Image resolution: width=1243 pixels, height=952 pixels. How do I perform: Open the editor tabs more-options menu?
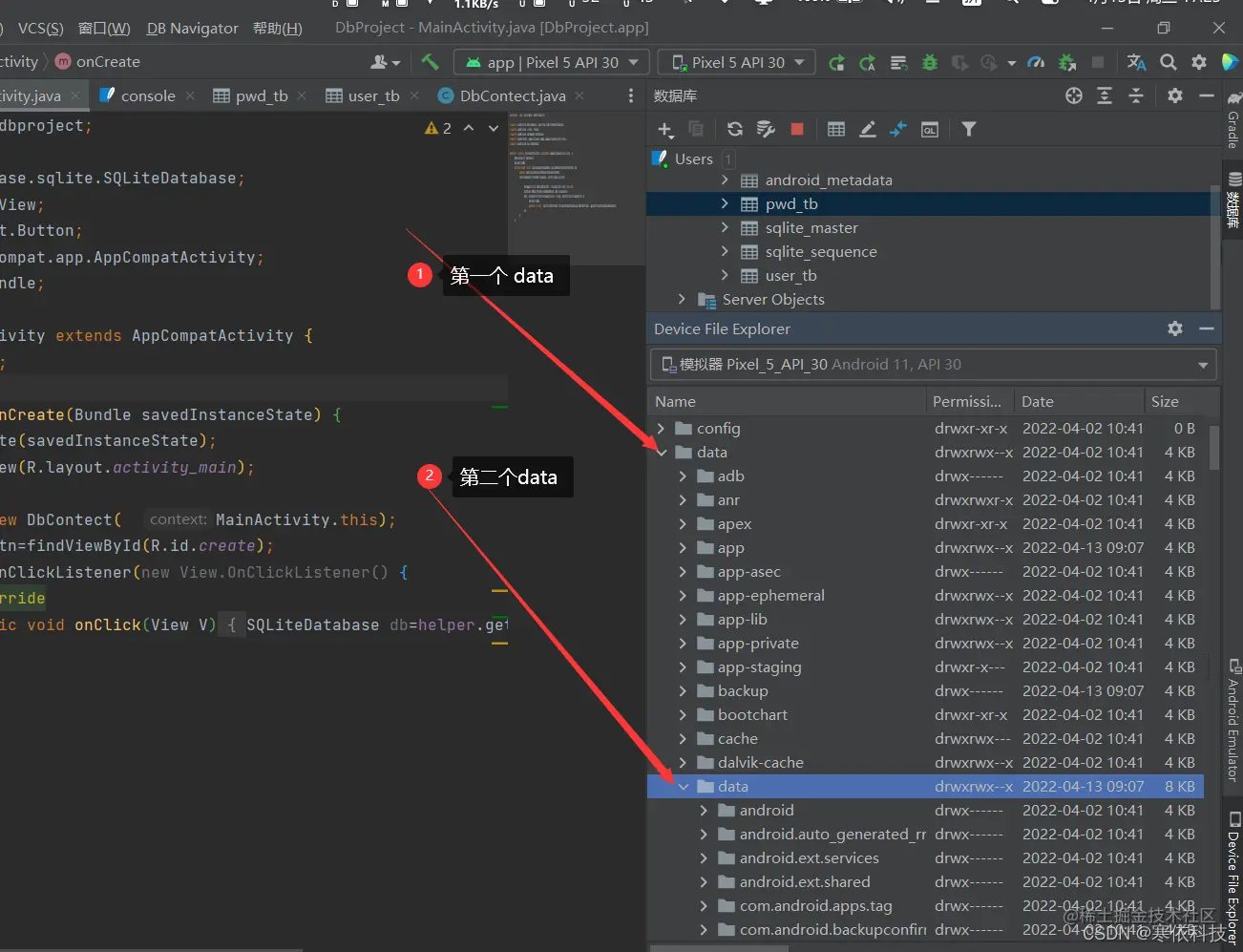630,95
